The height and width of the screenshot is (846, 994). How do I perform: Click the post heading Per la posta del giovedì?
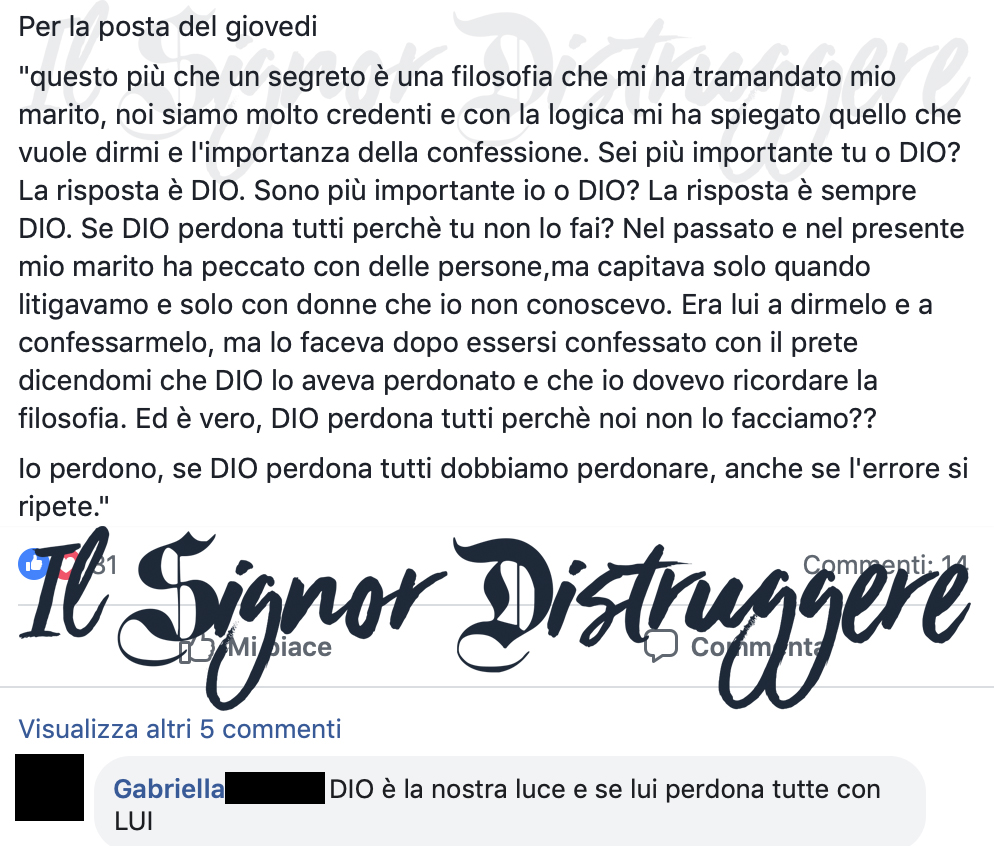[x=168, y=27]
